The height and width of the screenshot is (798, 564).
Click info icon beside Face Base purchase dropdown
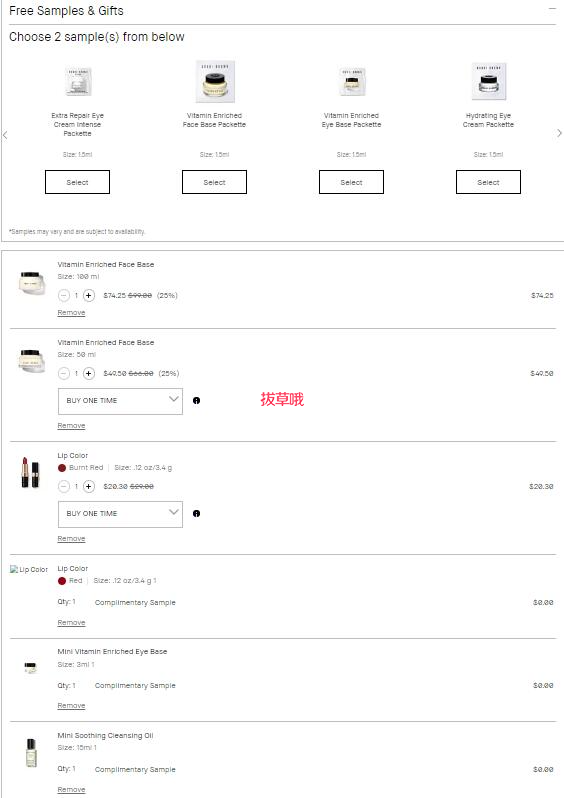click(x=196, y=401)
